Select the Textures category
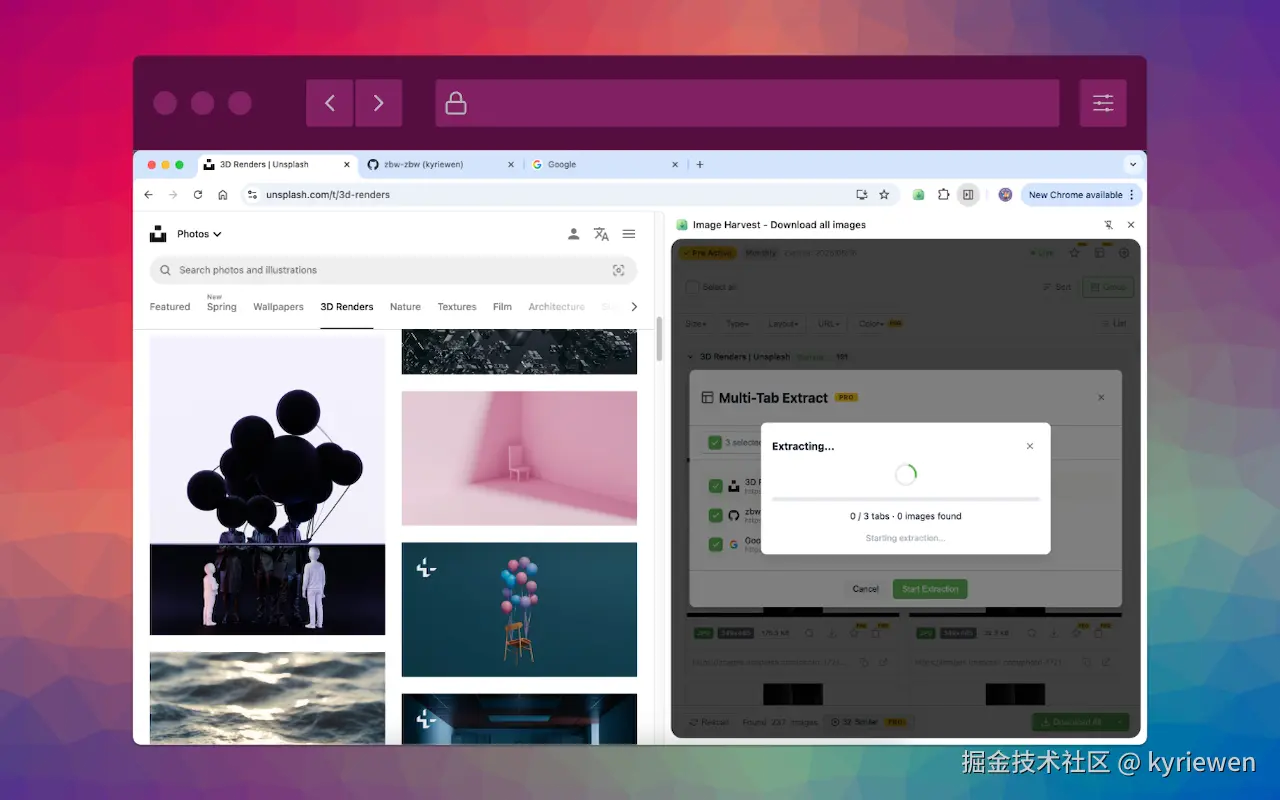The height and width of the screenshot is (800, 1280). [x=457, y=307]
